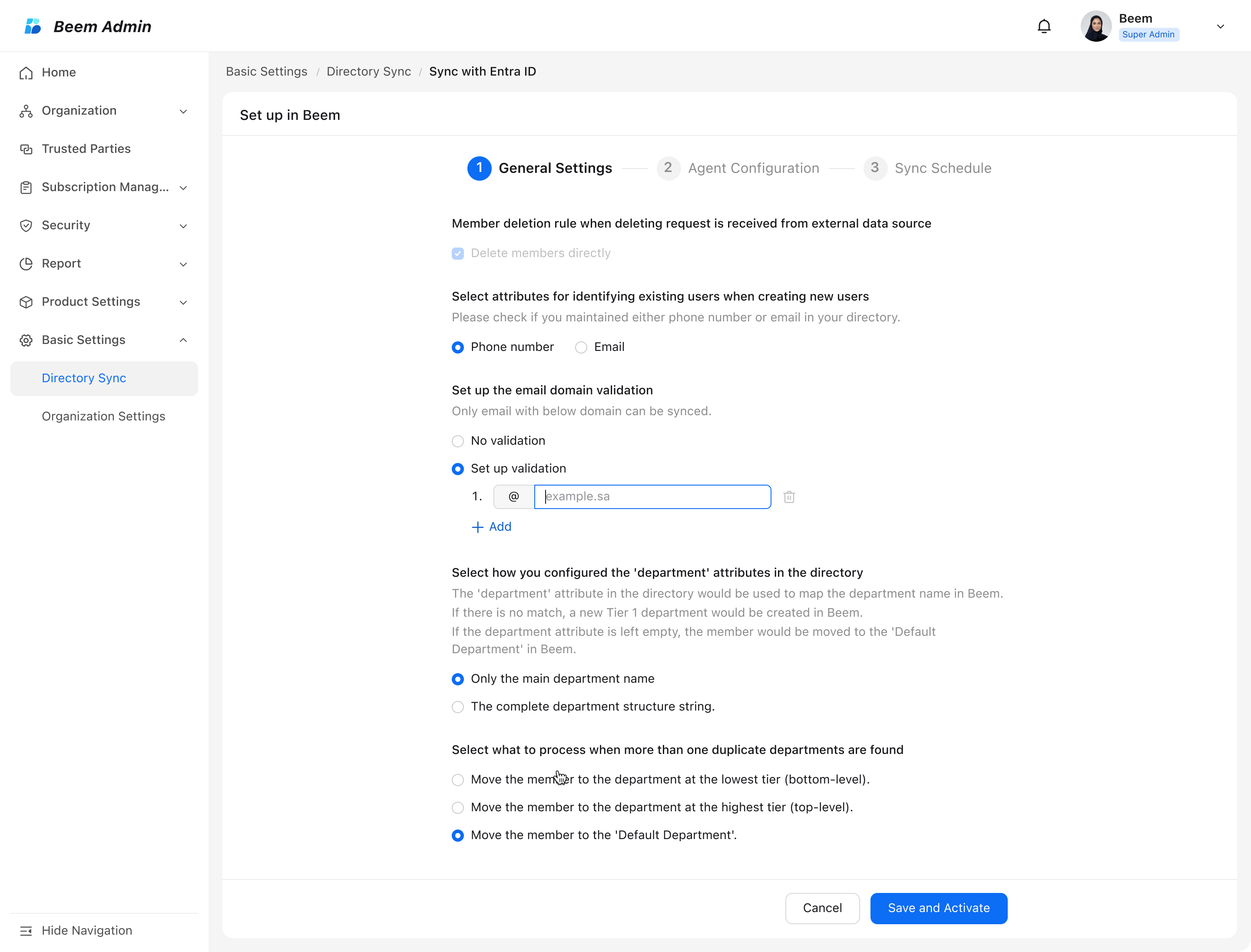Click Save and Activate
Image resolution: width=1251 pixels, height=952 pixels.
[x=939, y=909]
